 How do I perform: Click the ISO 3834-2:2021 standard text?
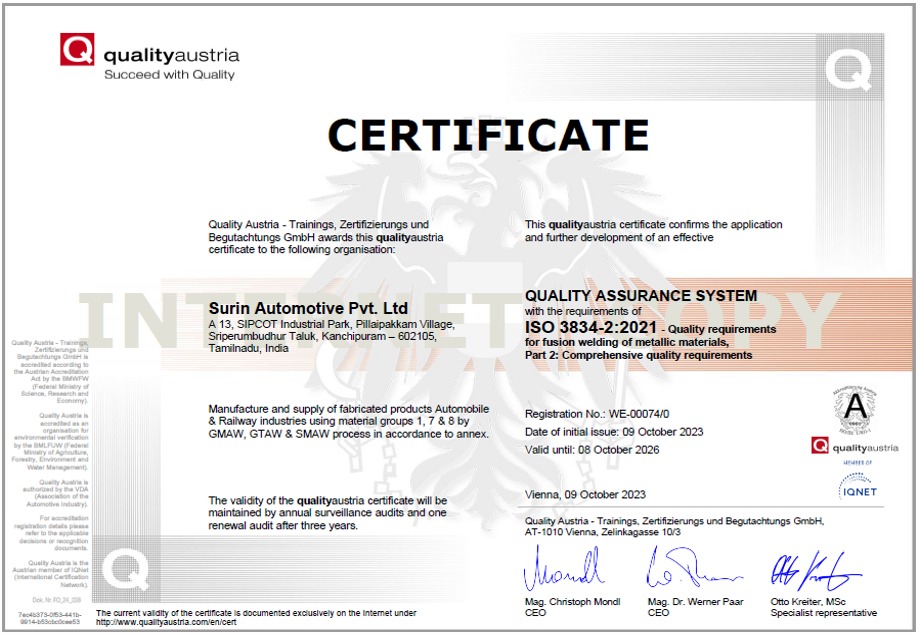click(x=592, y=327)
